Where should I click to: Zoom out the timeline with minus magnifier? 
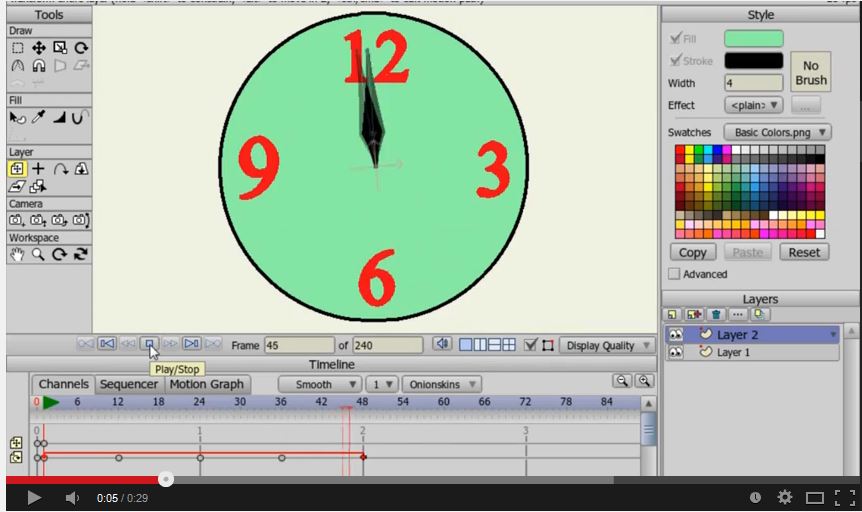[622, 381]
